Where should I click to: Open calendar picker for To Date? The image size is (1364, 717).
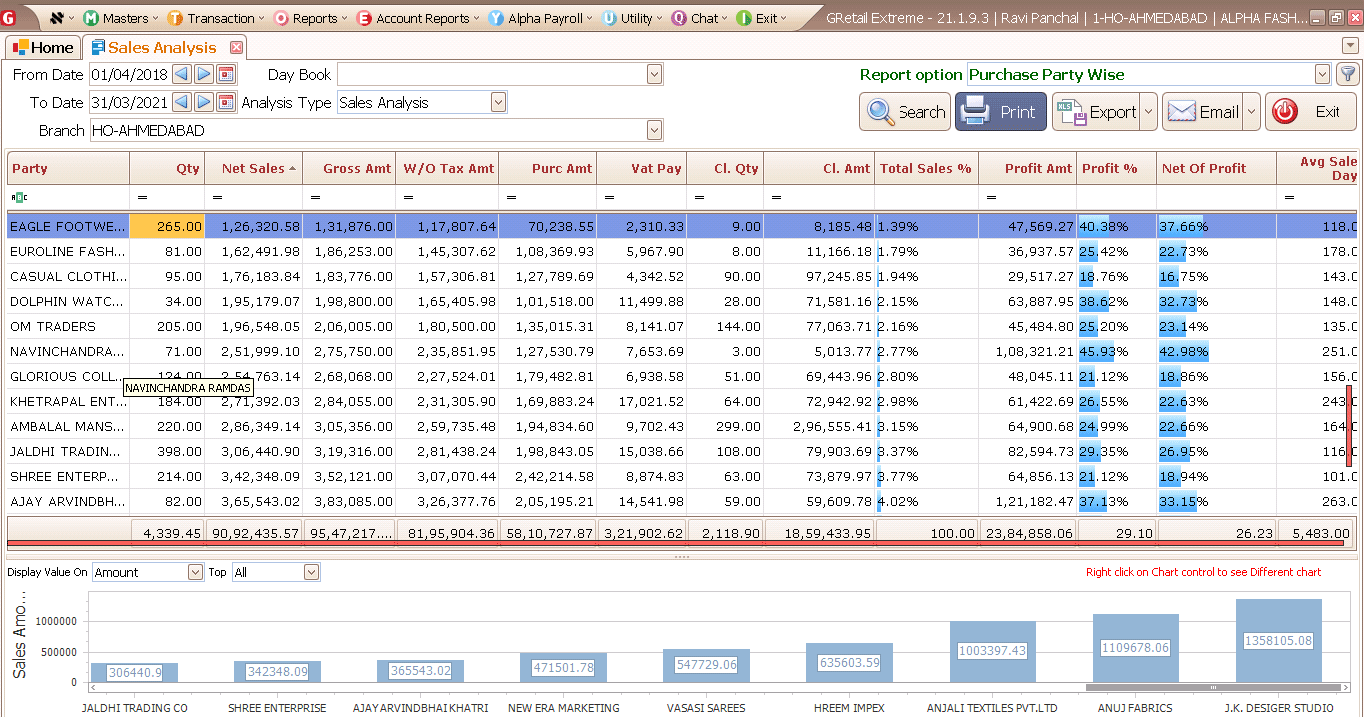coord(226,102)
